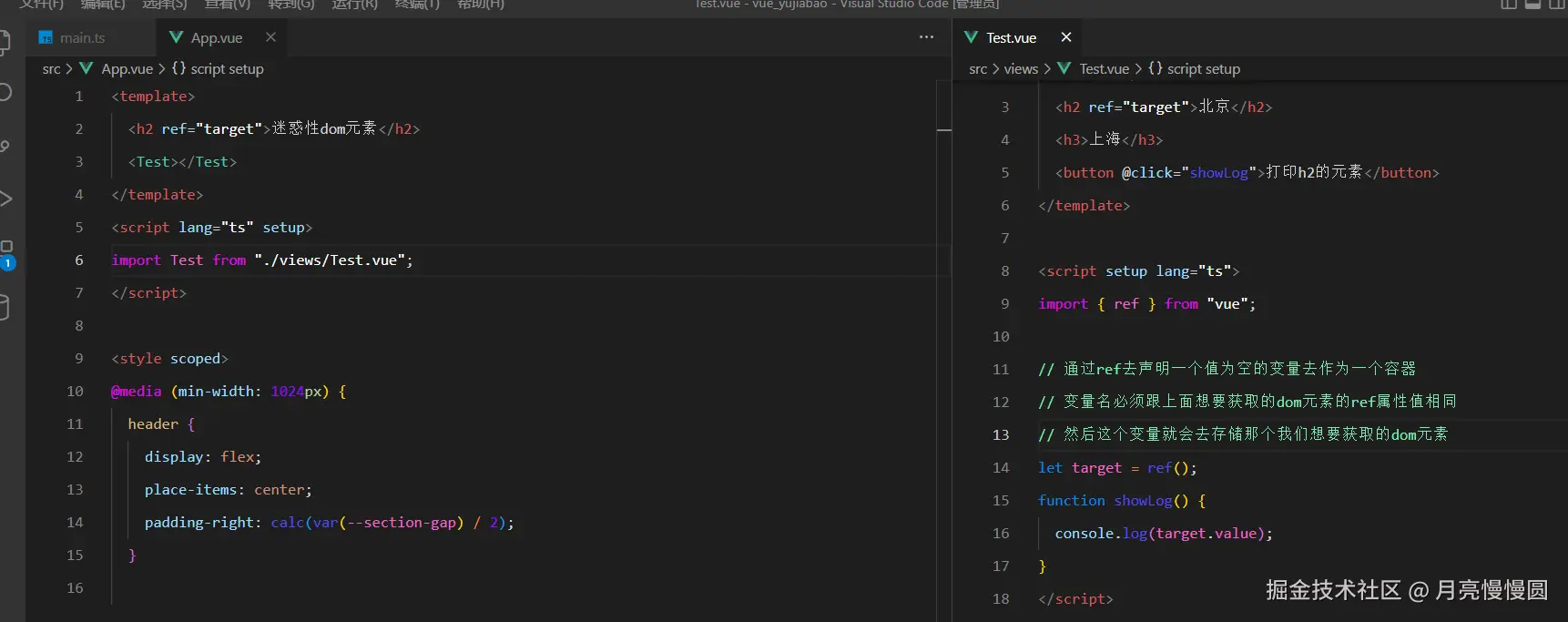Open the Run and Debug view

[5, 199]
